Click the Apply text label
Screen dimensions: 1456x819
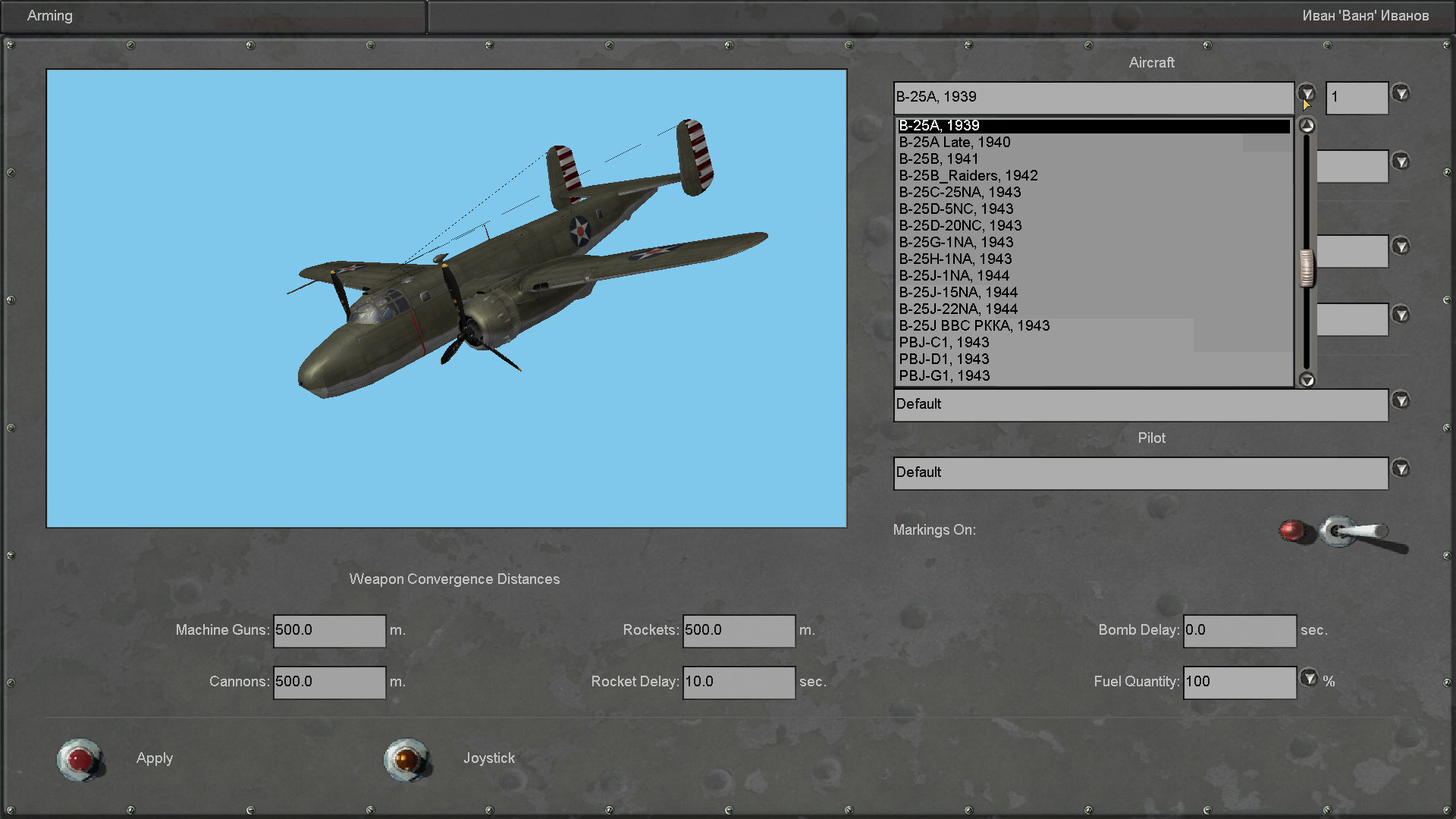point(155,758)
